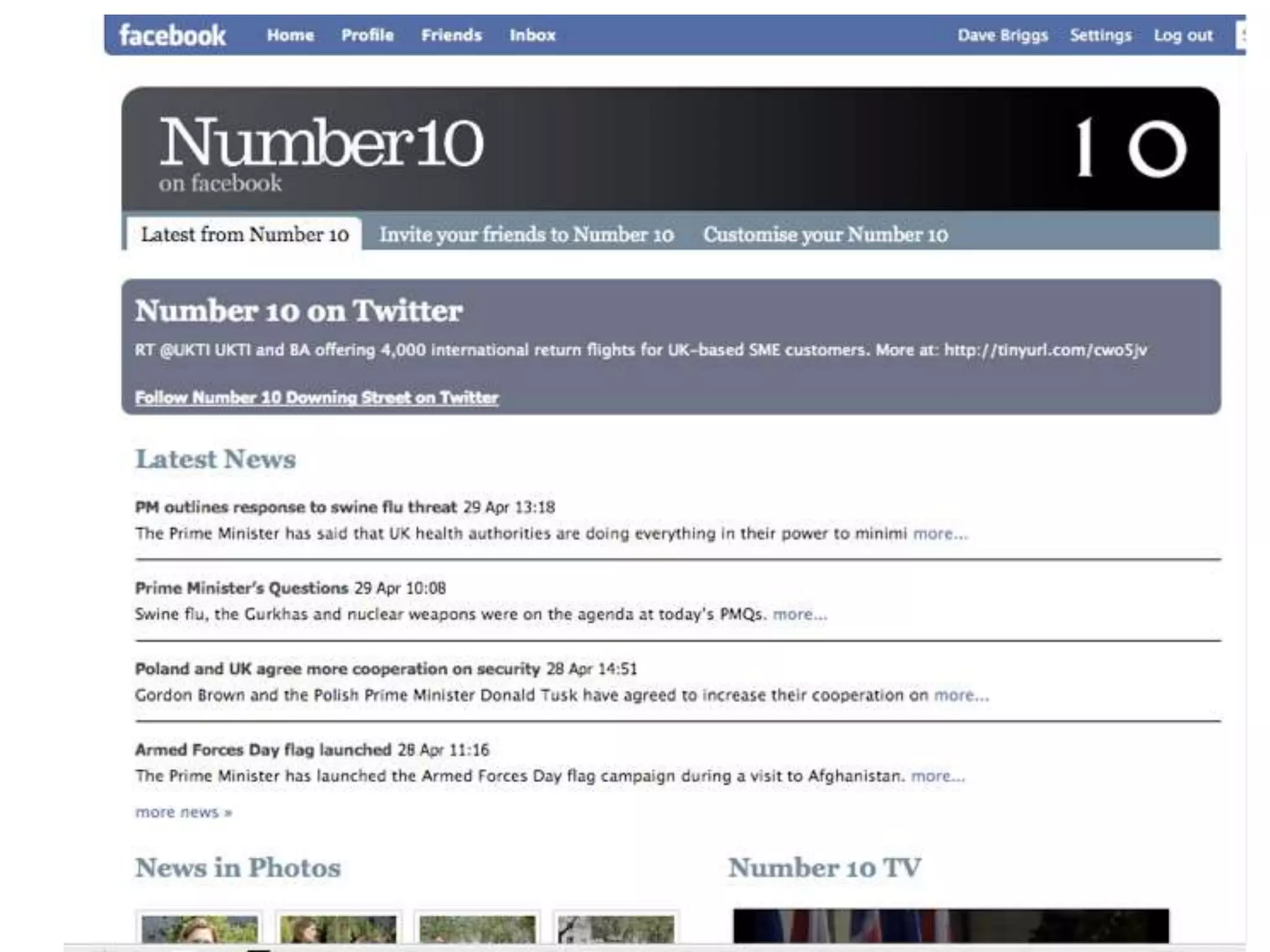Image resolution: width=1270 pixels, height=952 pixels.
Task: Open the swine flu threat headline
Action: (296, 507)
